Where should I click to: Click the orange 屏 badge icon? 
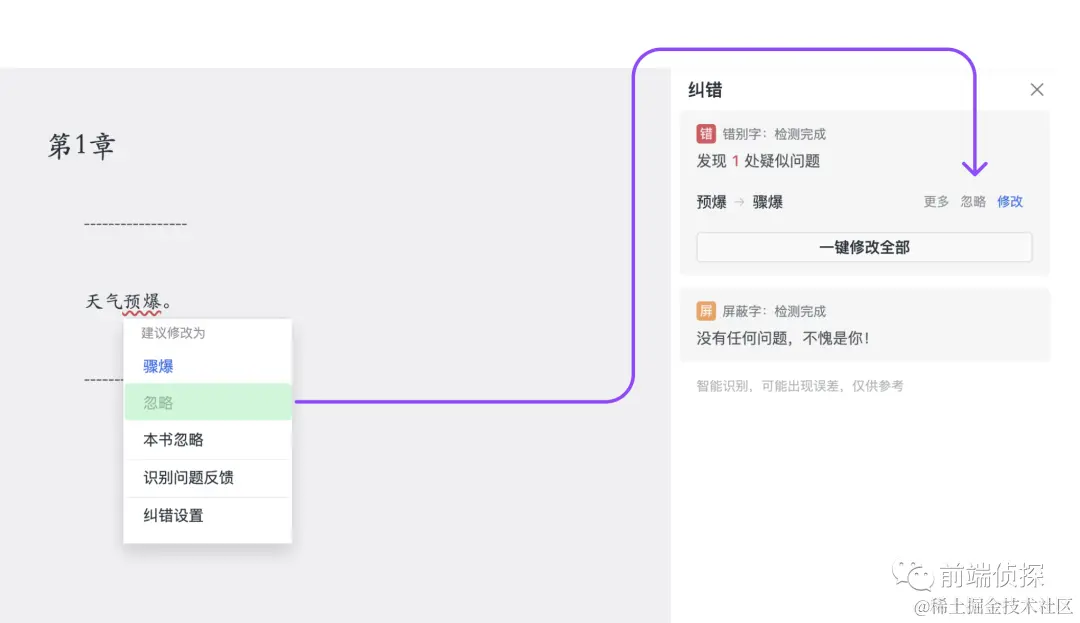click(x=706, y=310)
